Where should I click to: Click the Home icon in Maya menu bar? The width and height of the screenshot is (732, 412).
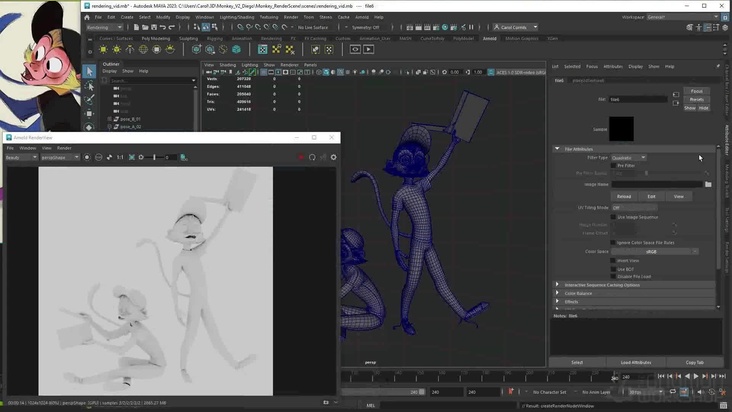87,17
